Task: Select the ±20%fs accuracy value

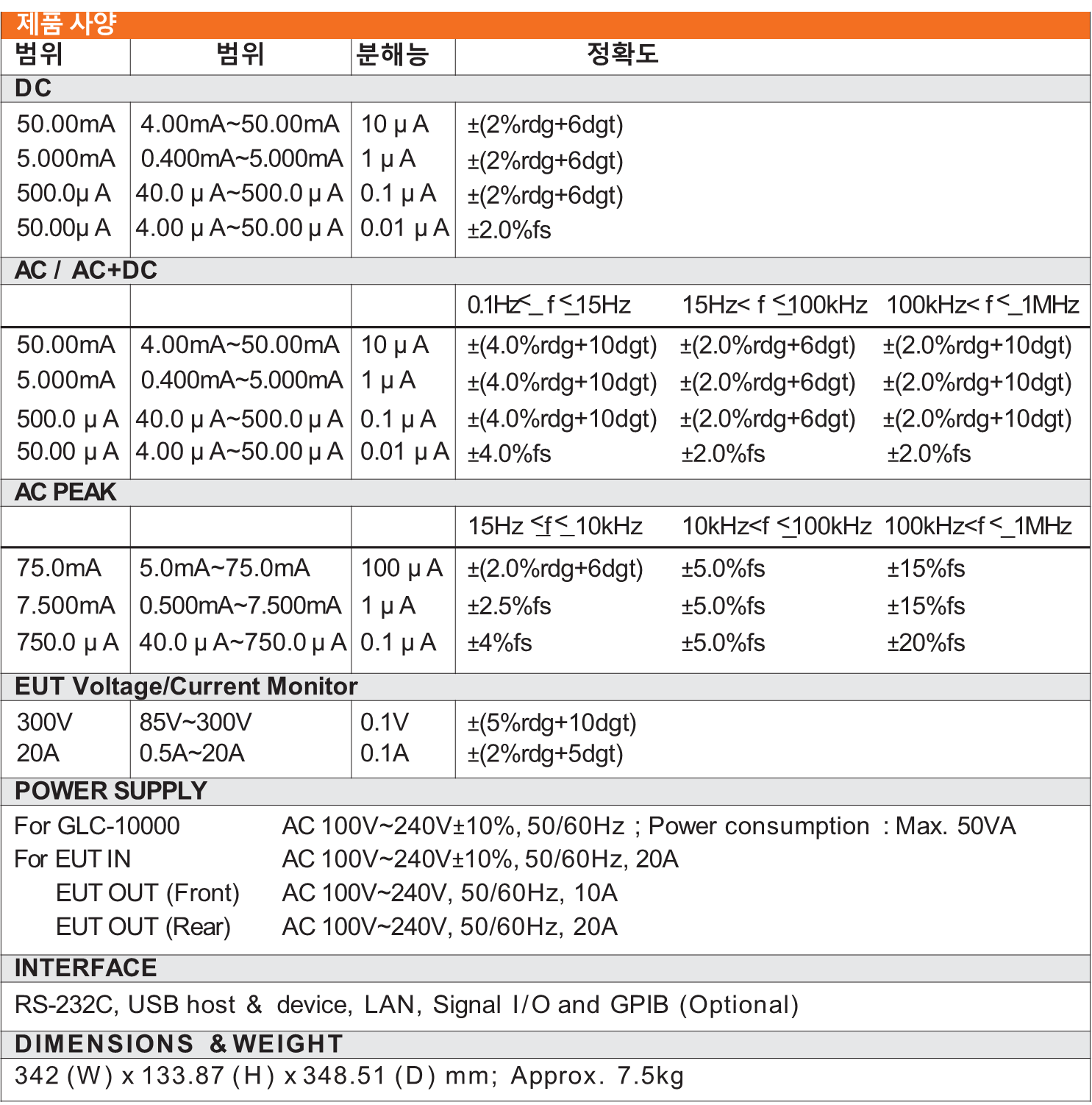Action: pos(925,643)
